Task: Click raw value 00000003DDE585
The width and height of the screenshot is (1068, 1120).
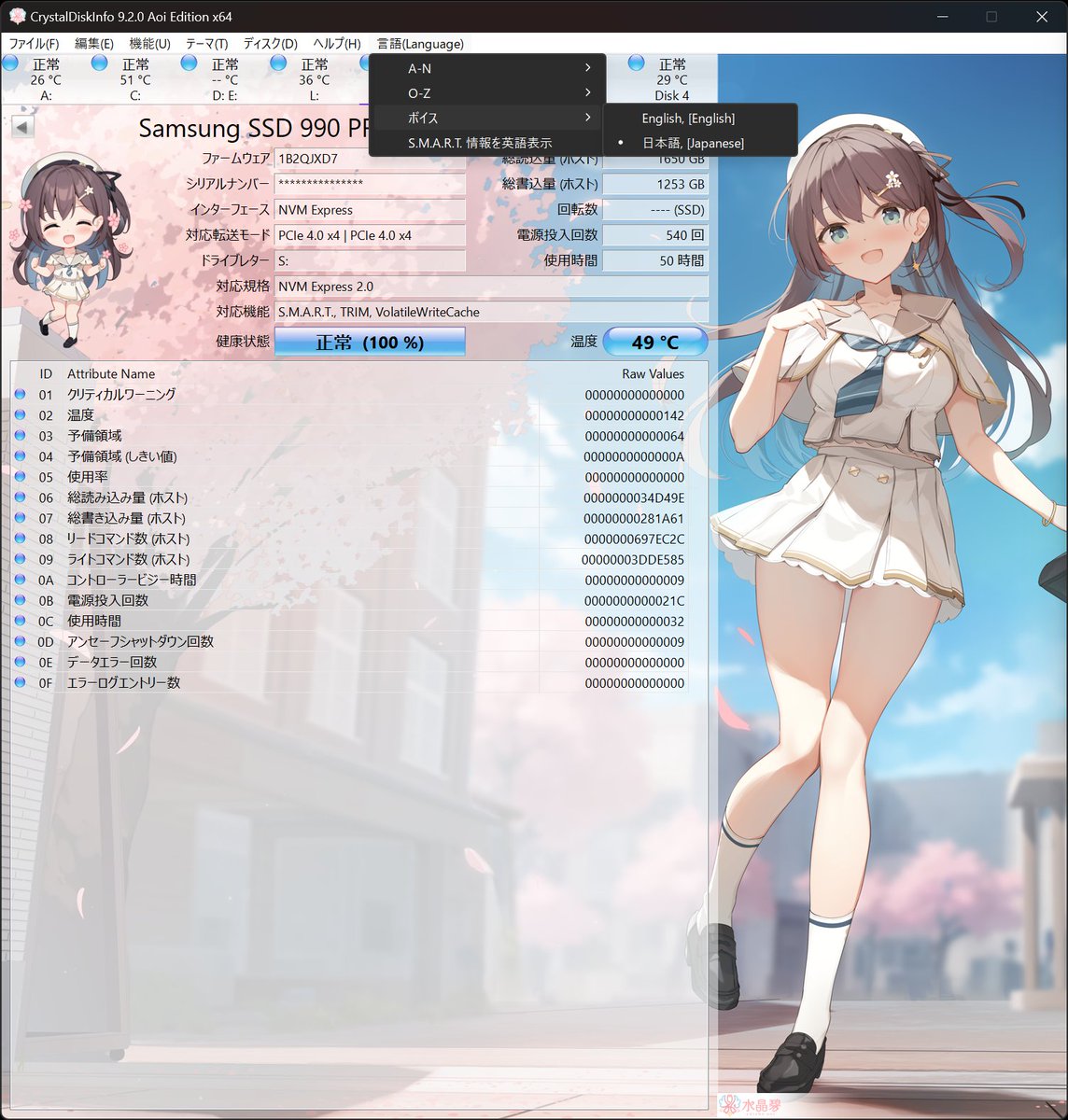Action: tap(633, 559)
